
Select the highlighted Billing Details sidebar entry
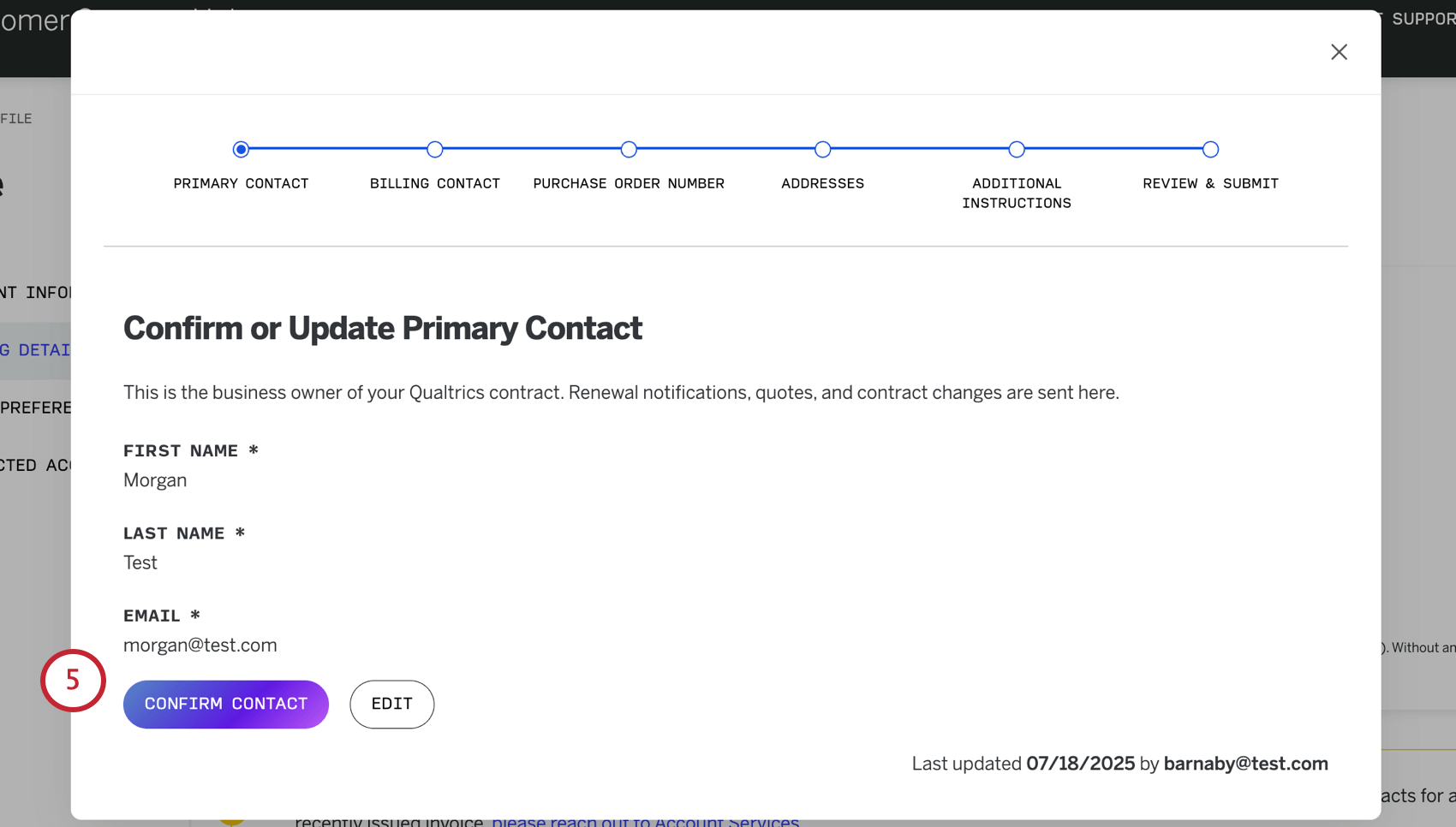pos(34,349)
